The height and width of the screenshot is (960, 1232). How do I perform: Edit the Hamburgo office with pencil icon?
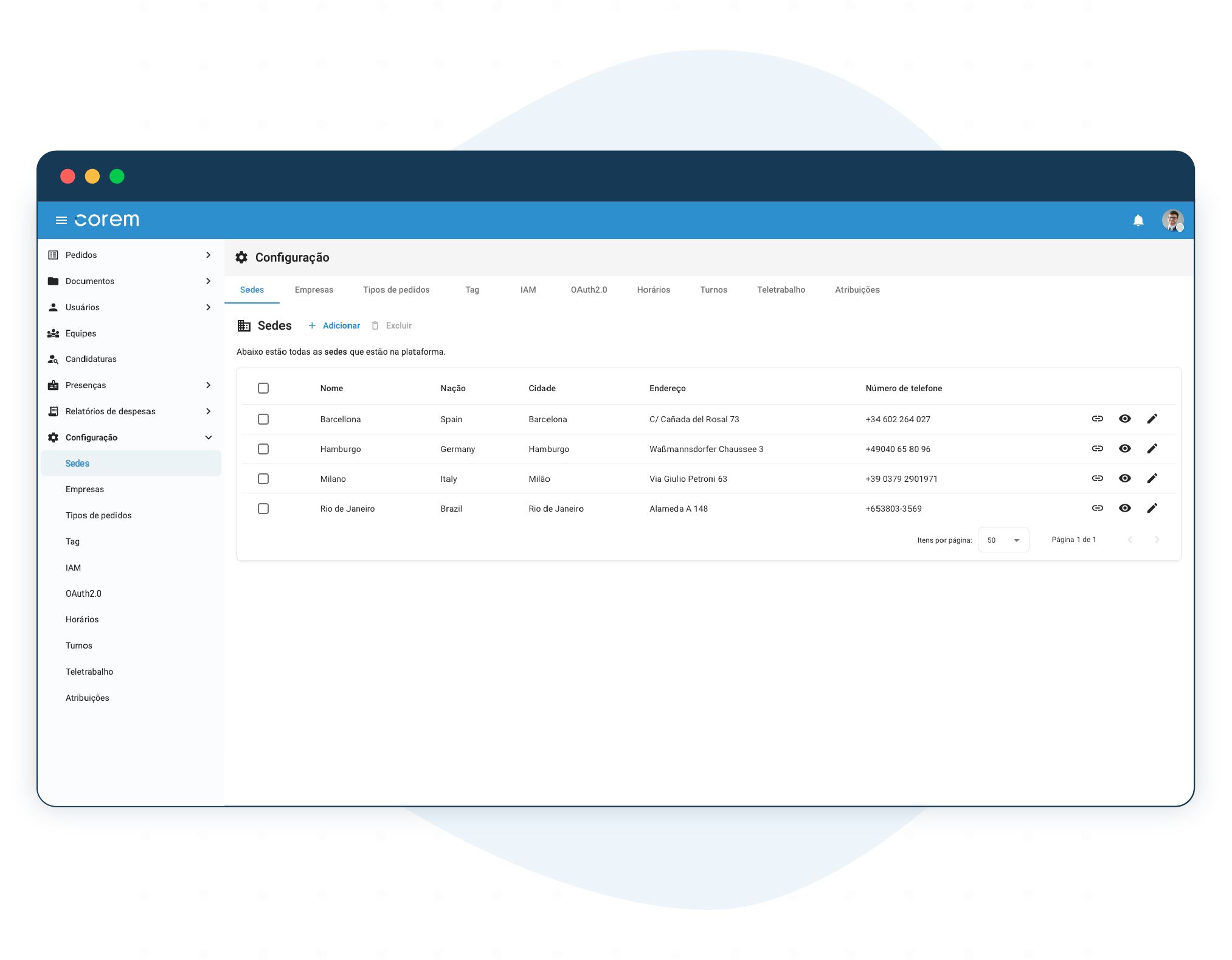pyautogui.click(x=1152, y=448)
